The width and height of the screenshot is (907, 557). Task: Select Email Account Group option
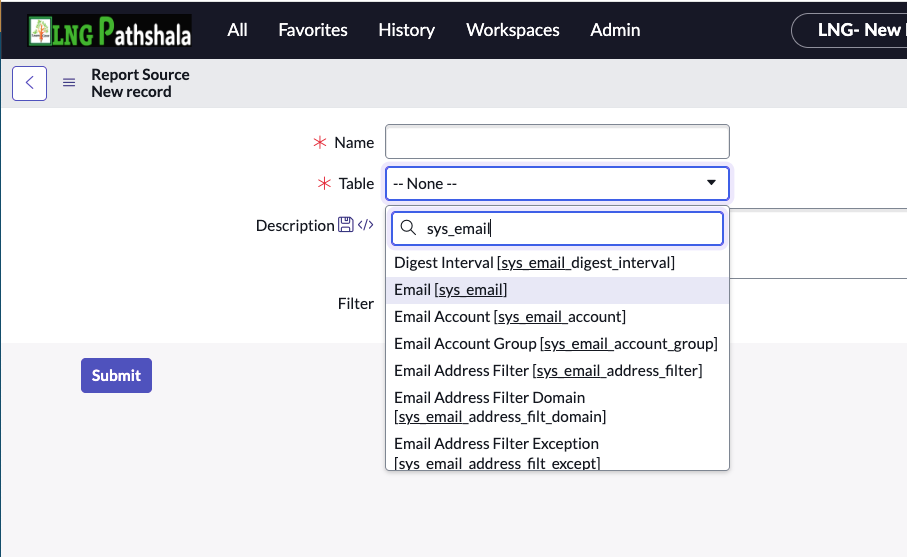click(x=557, y=344)
